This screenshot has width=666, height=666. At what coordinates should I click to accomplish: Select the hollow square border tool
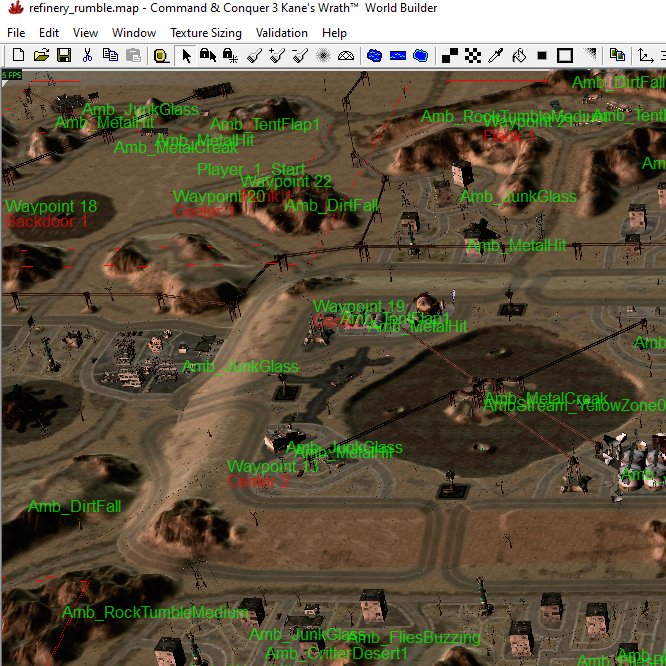564,56
